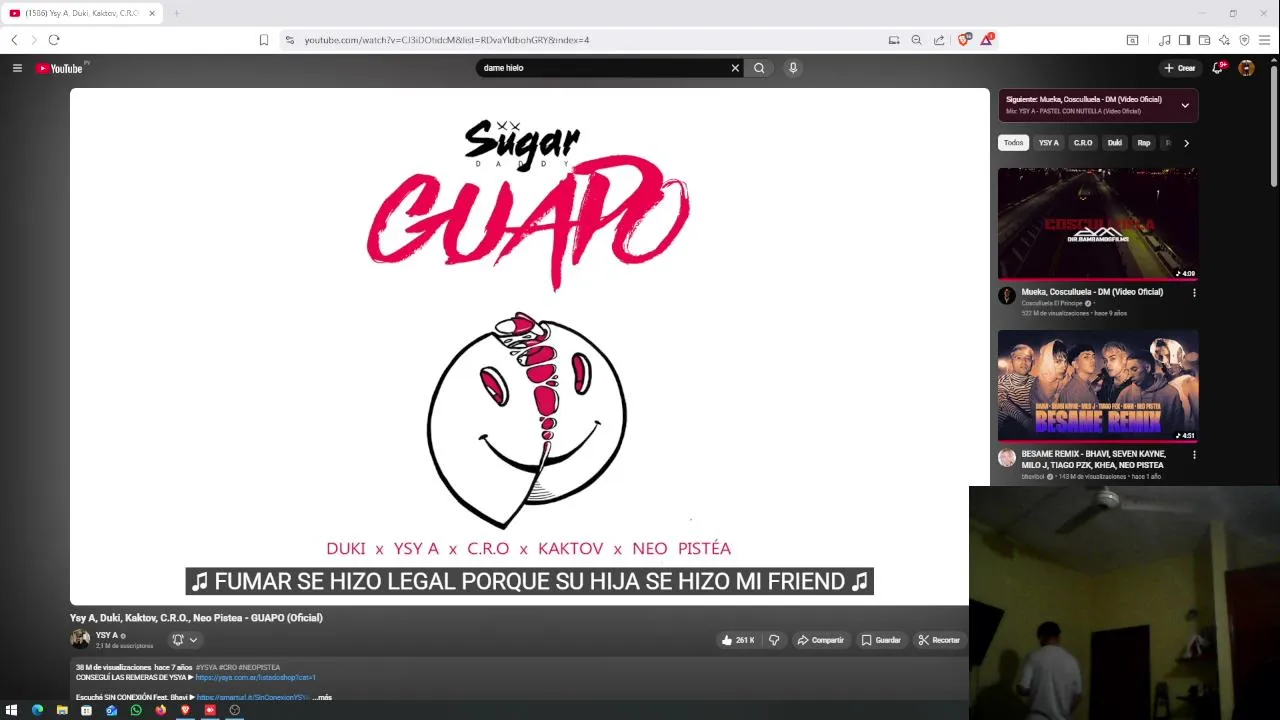Open Brave VPN shield icon
This screenshot has height=720, width=1280.
pos(1244,40)
